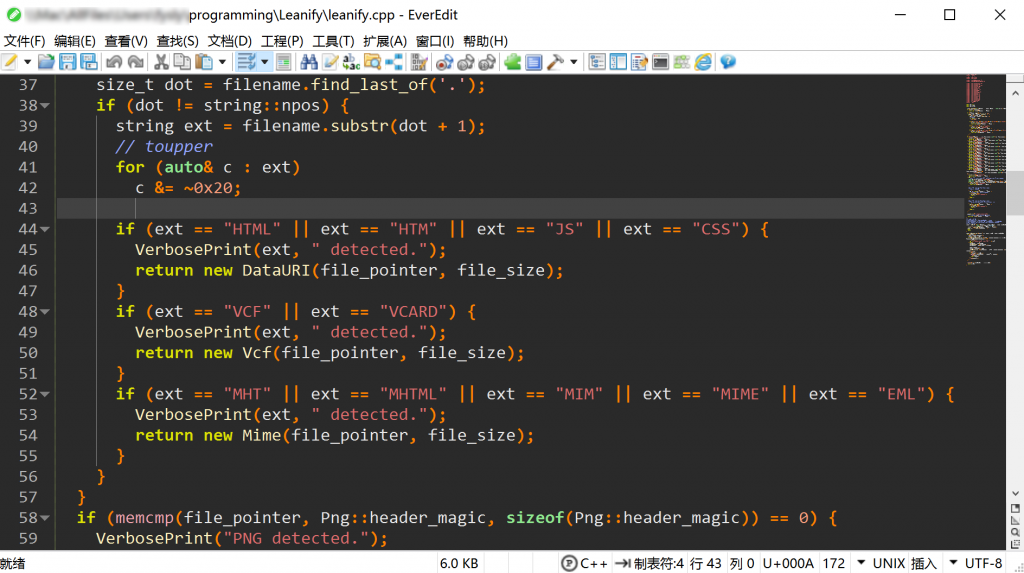The height and width of the screenshot is (573, 1024).
Task: Click the Cut scissors icon
Action: 161,62
